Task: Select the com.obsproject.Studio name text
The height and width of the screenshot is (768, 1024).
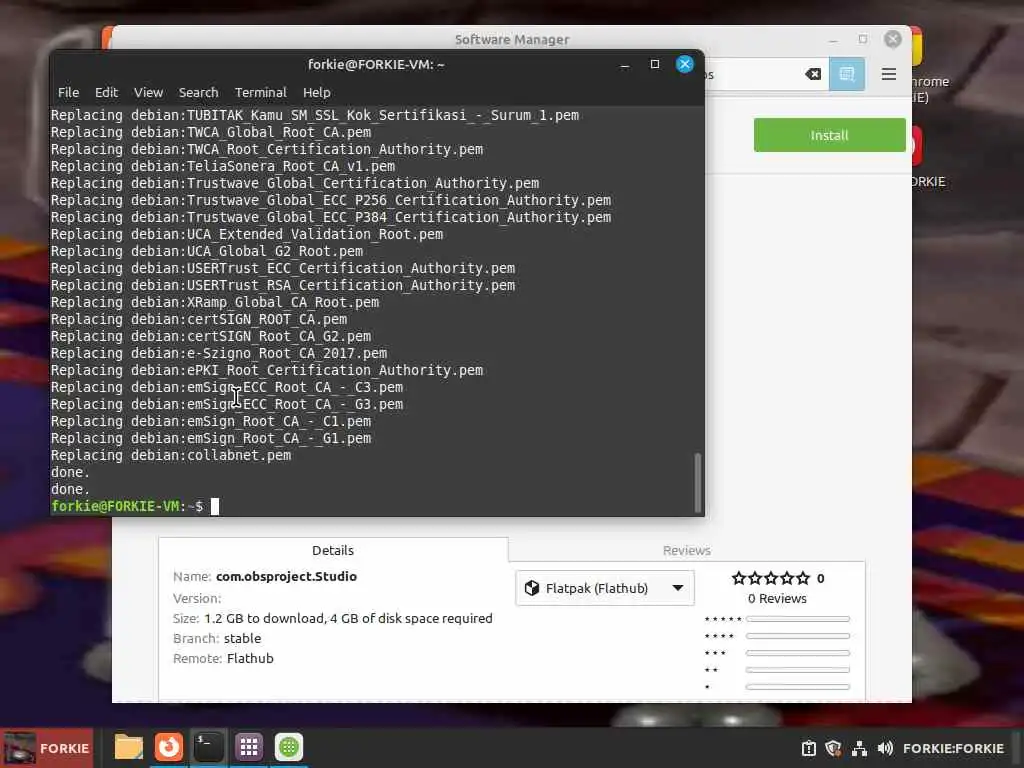Action: (286, 576)
